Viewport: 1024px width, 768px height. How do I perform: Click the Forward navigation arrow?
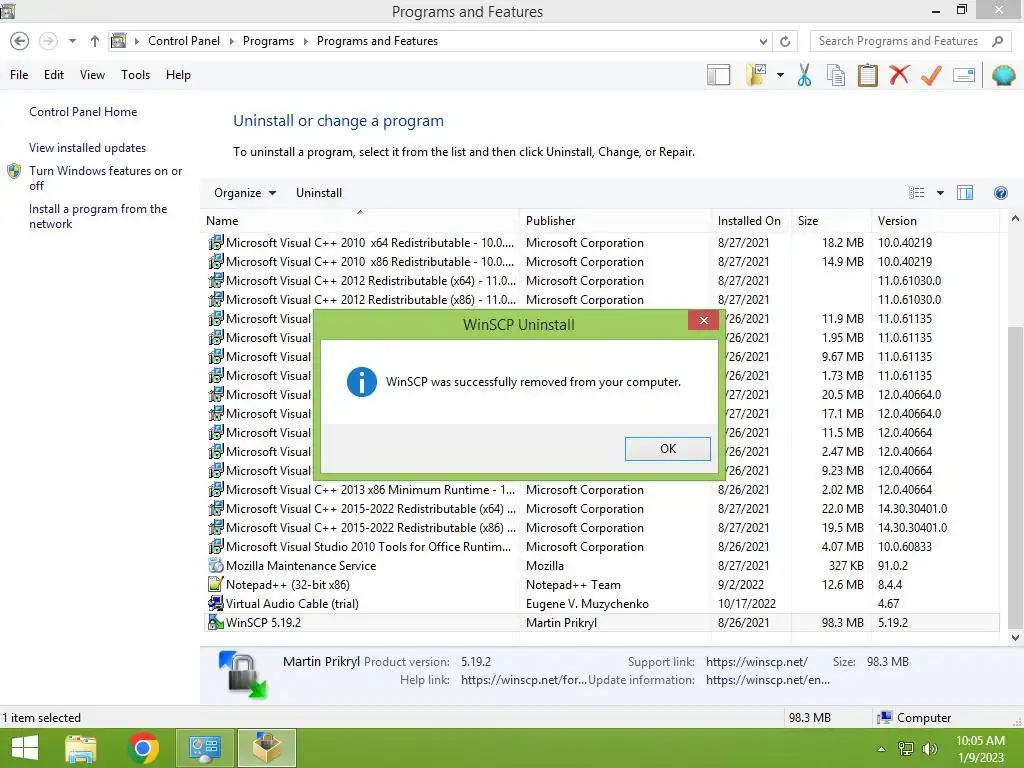coord(48,41)
